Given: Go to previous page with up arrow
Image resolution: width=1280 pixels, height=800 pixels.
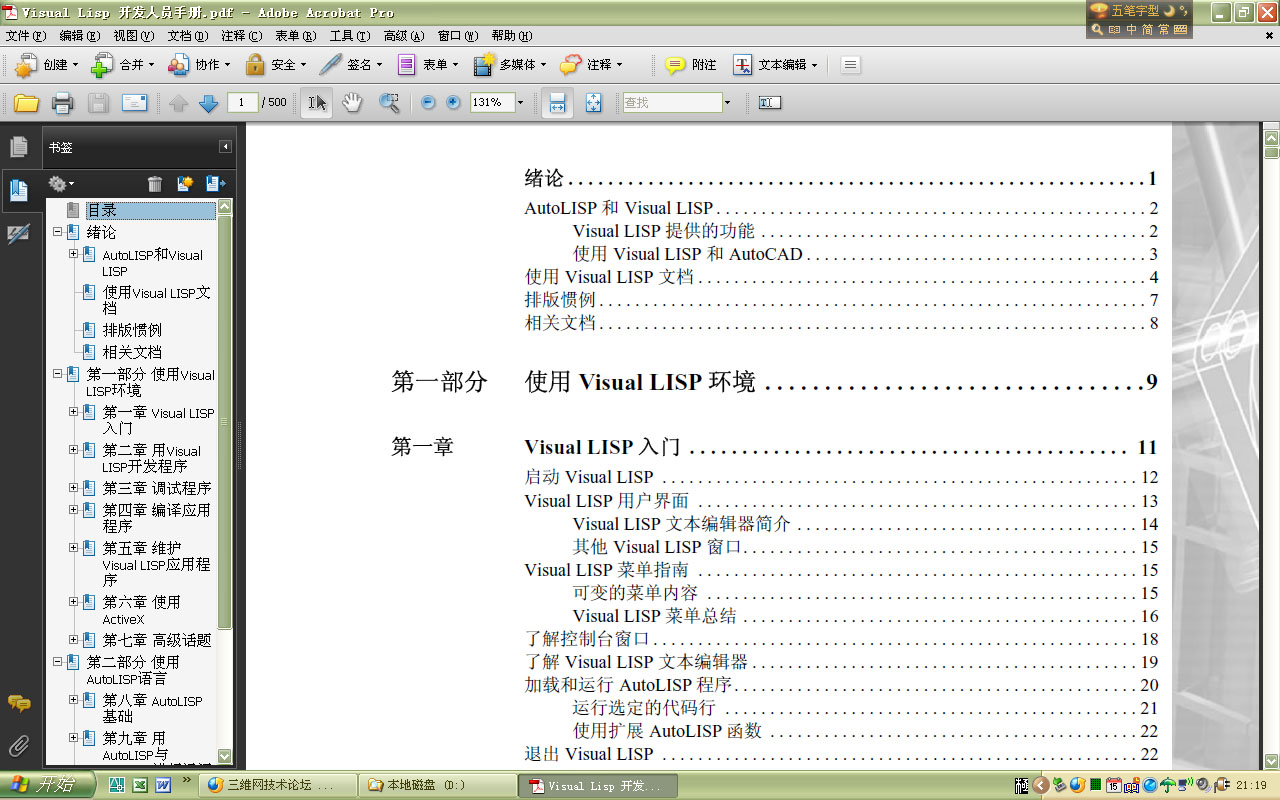Looking at the screenshot, I should pyautogui.click(x=178, y=103).
